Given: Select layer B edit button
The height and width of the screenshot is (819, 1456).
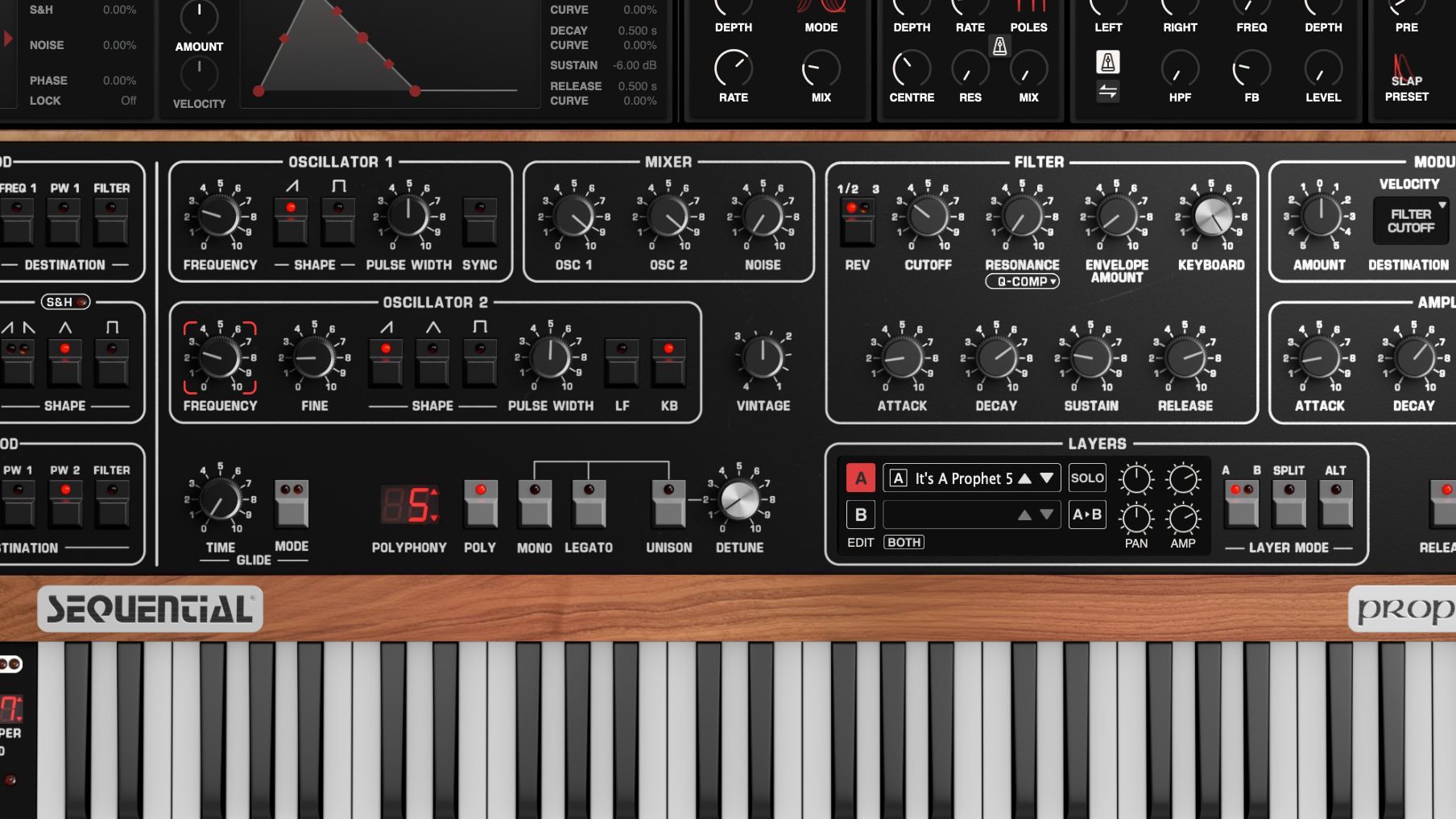Looking at the screenshot, I should (860, 515).
